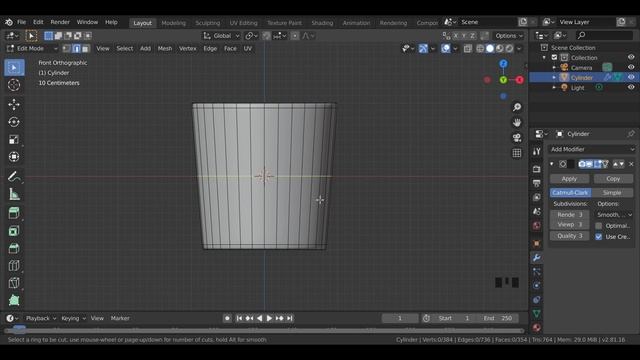
Task: Click the outliner search field
Action: (604, 36)
